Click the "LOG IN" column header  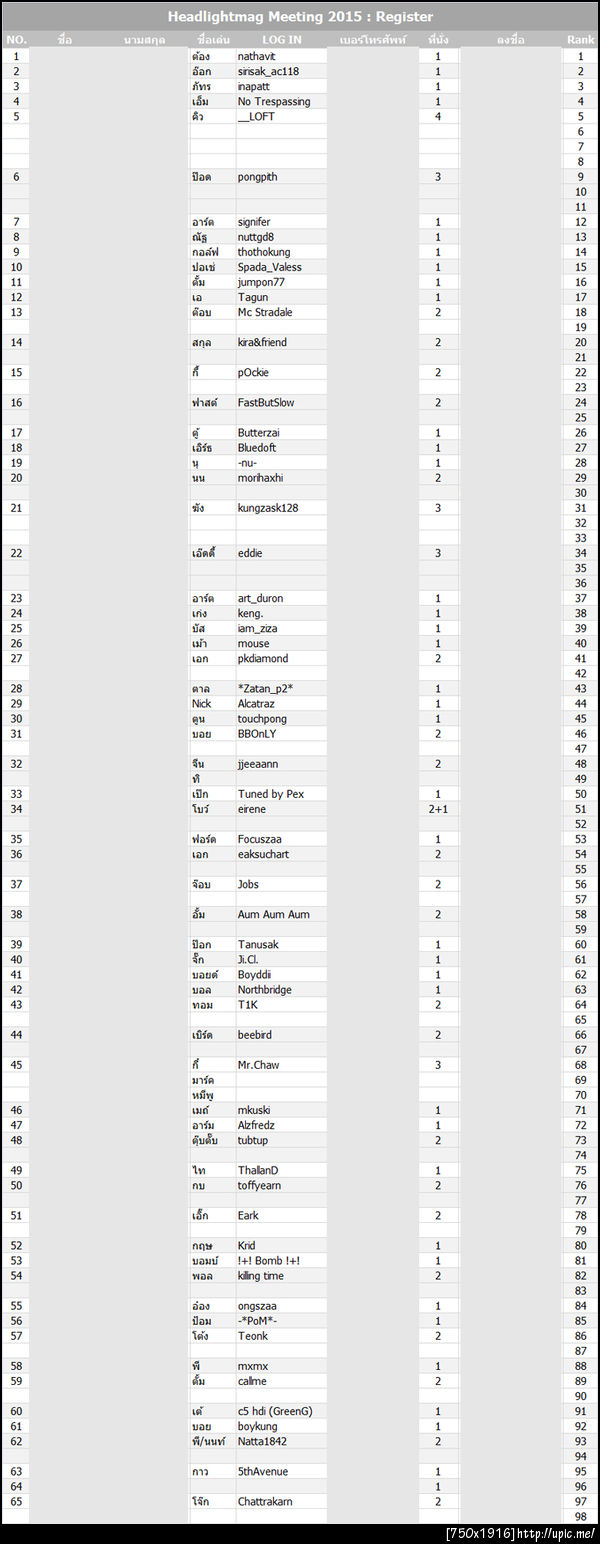coord(281,40)
